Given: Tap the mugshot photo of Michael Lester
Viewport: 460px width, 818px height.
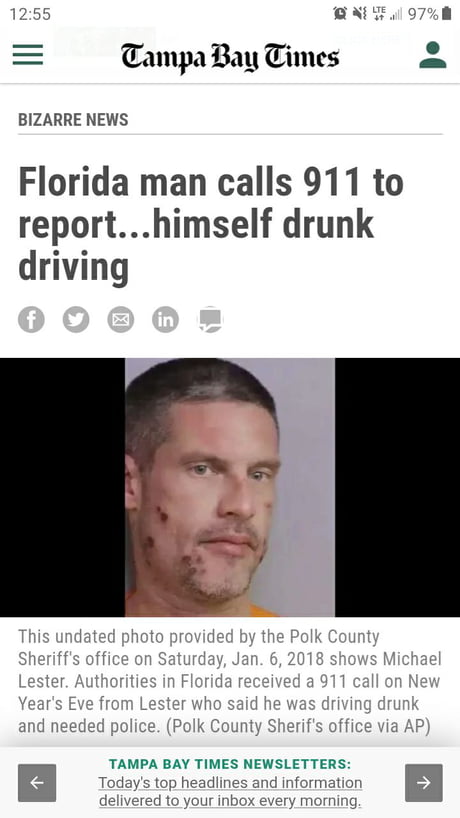Looking at the screenshot, I should [x=230, y=487].
